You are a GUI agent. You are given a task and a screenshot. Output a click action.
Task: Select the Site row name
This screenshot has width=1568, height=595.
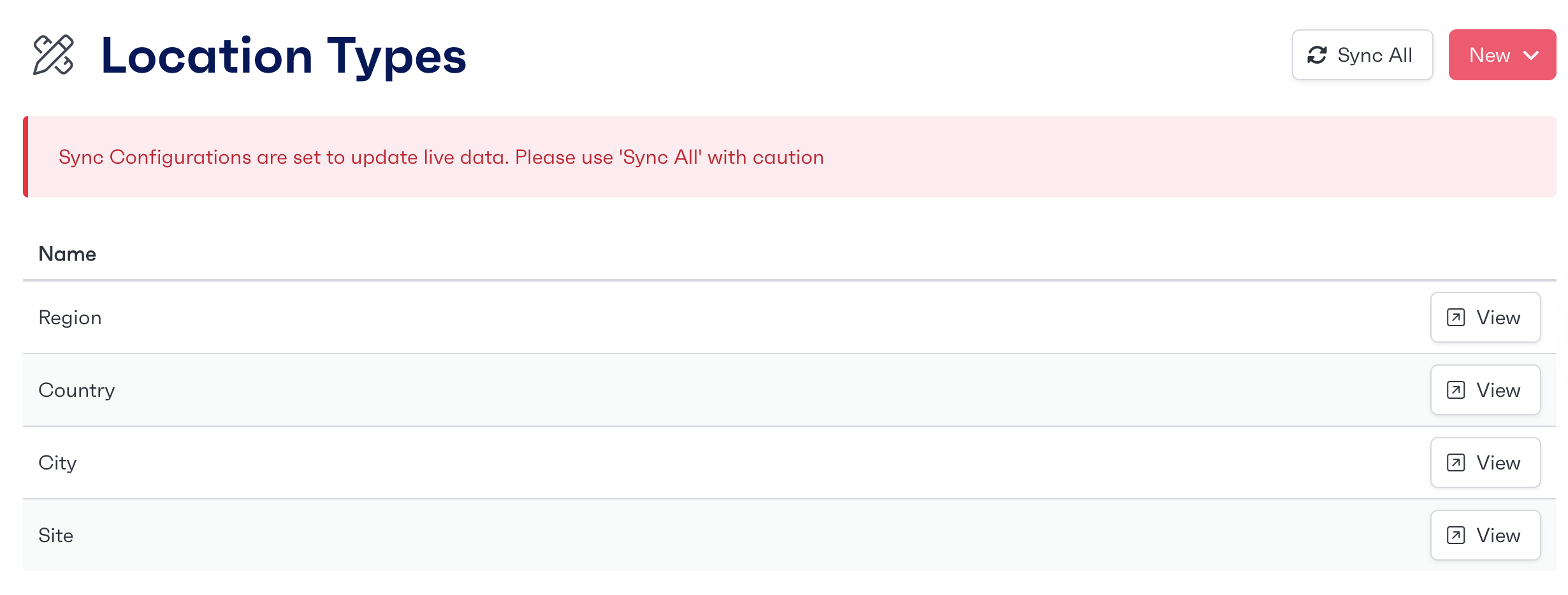pyautogui.click(x=55, y=535)
